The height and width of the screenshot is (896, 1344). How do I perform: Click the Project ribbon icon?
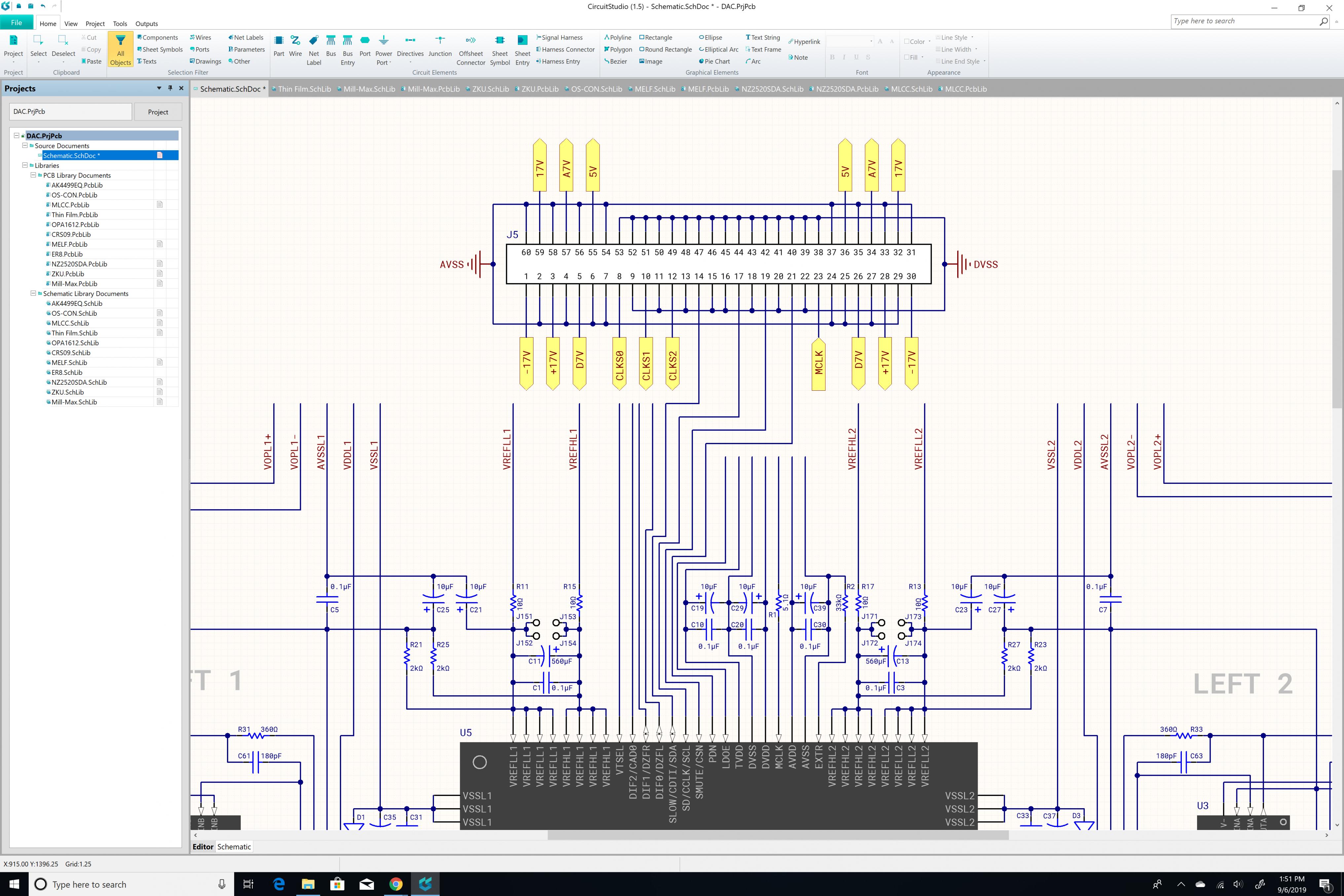click(x=13, y=49)
